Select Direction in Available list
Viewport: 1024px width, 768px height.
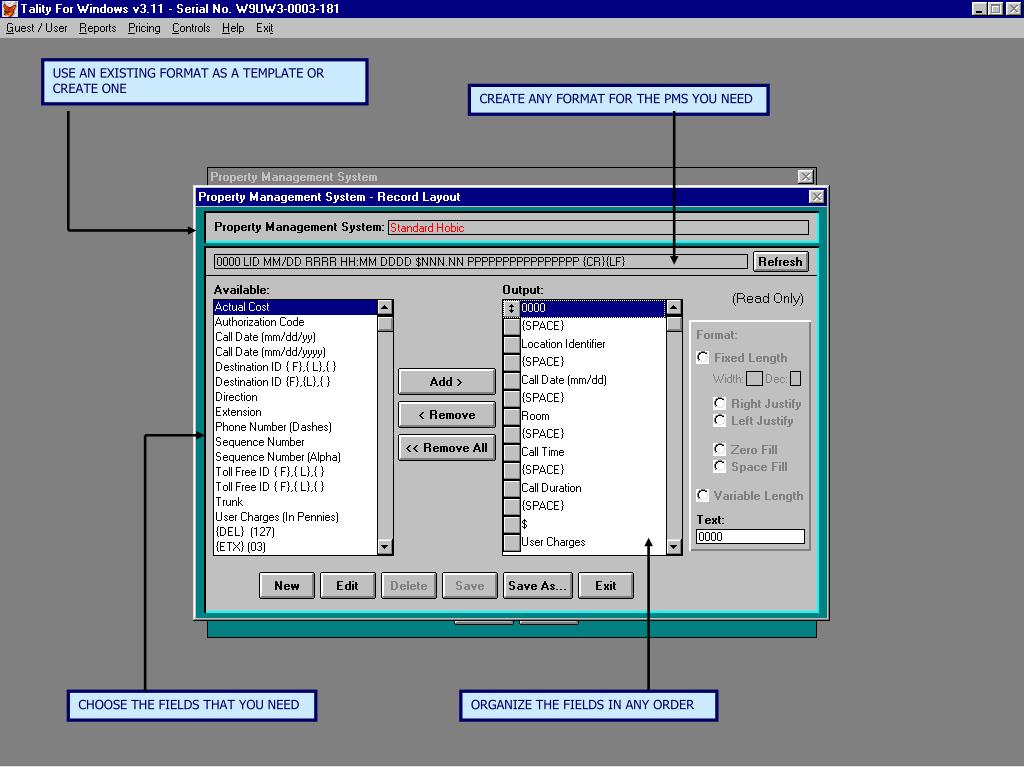[x=295, y=397]
